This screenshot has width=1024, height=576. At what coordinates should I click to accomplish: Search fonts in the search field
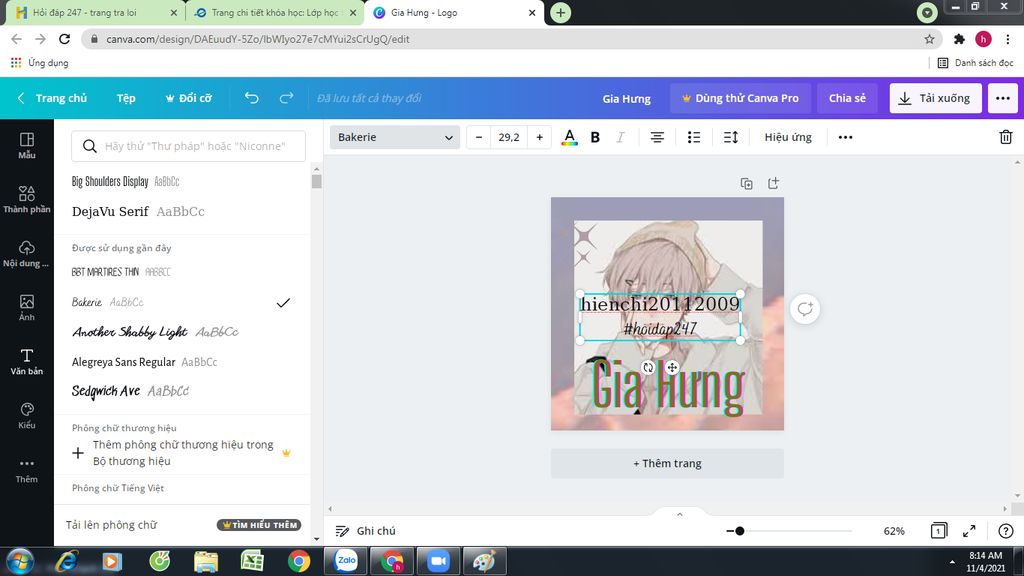[x=188, y=146]
